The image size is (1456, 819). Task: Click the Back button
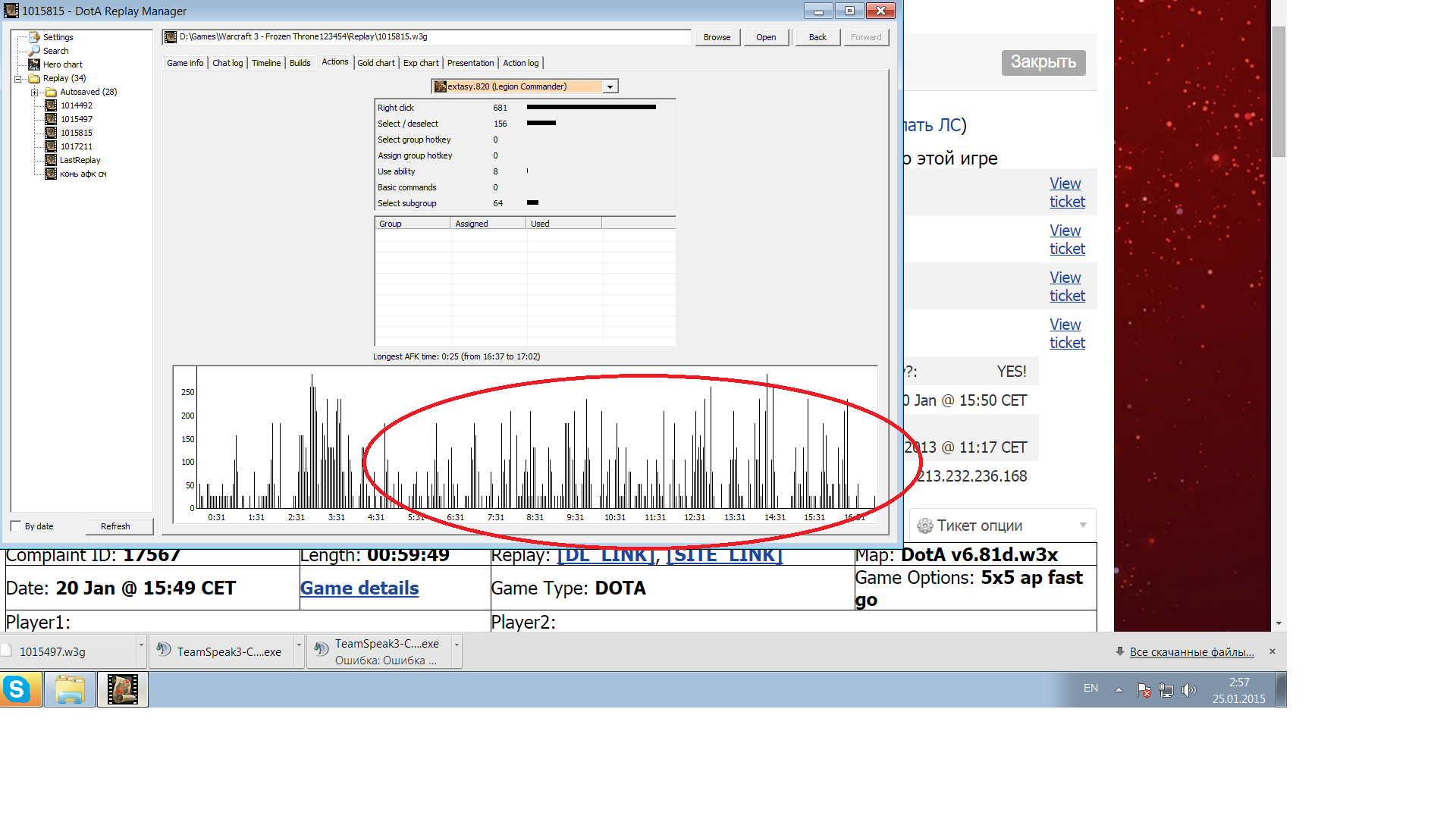click(817, 37)
